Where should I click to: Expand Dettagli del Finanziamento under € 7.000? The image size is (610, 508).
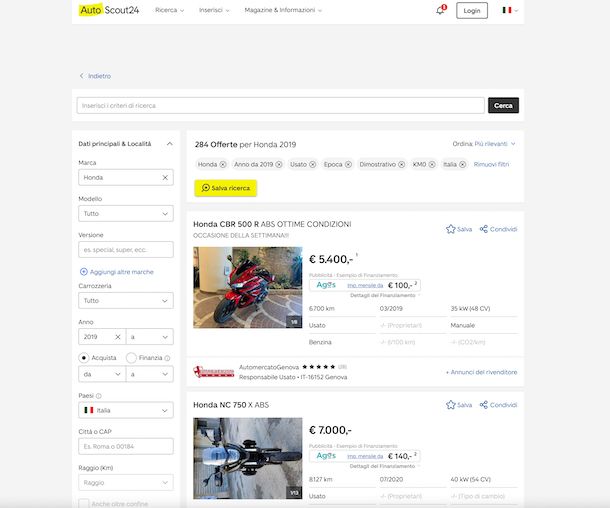point(385,466)
